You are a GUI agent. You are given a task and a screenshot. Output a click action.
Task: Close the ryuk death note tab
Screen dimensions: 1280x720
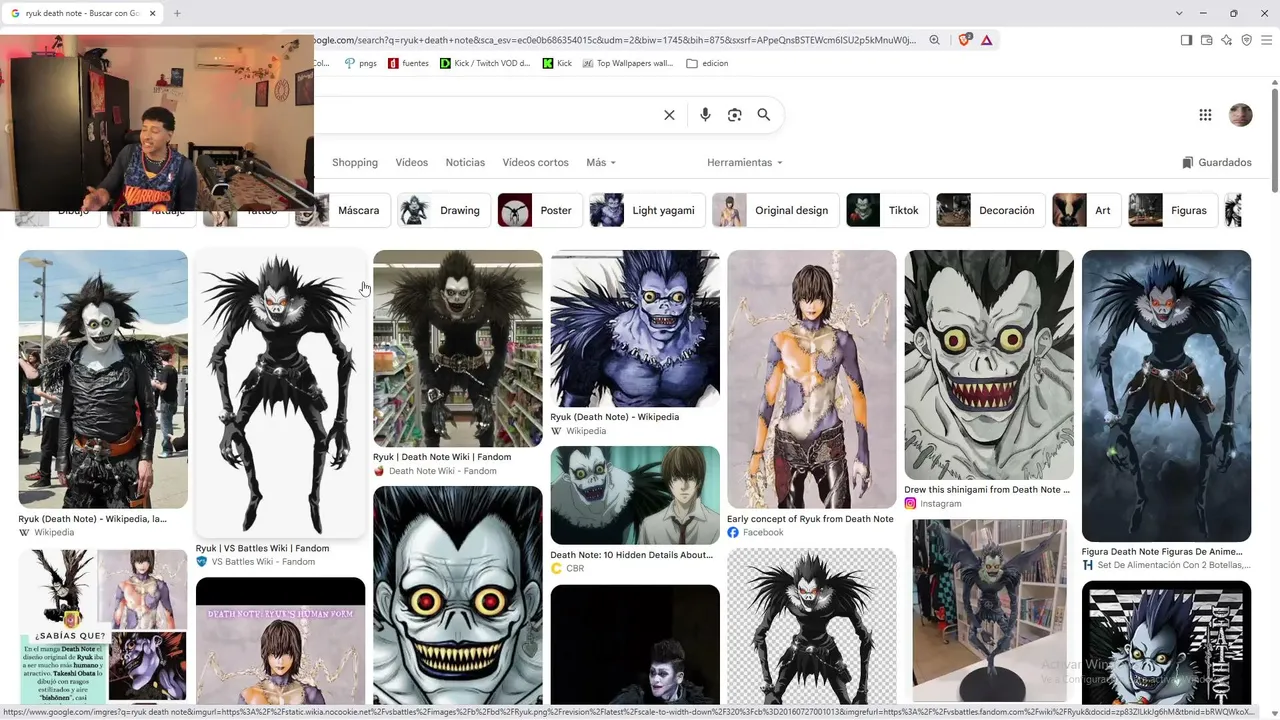(153, 13)
